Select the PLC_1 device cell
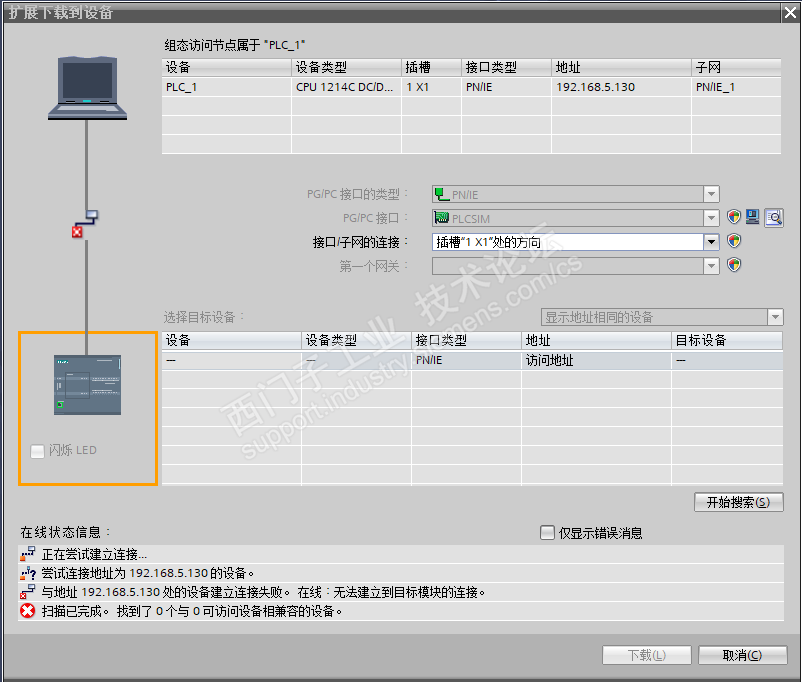 227,87
